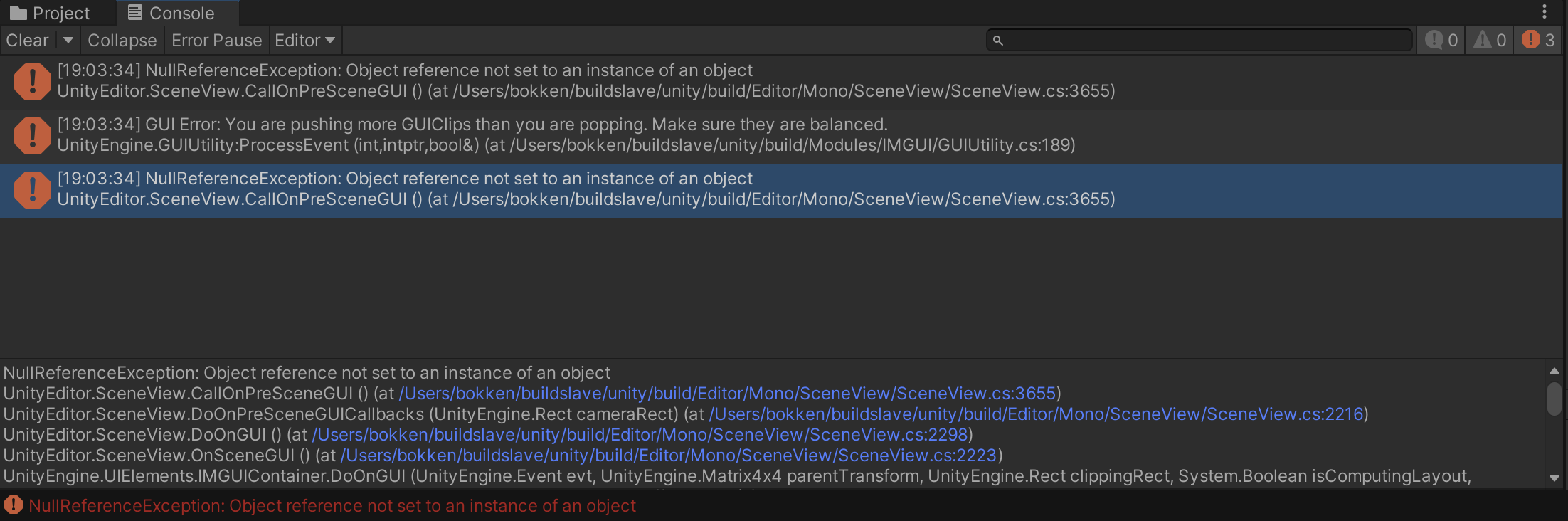Select first NullReferenceException log entry
Screen dimensions: 1568x521
781,82
